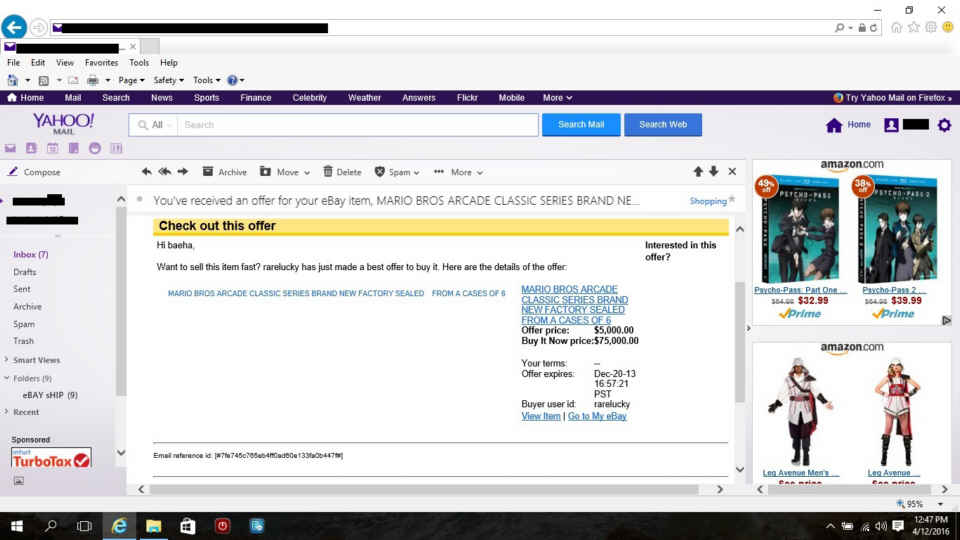Click Finance in the Yahoo navigation bar
Viewport: 960px width, 540px height.
tap(255, 98)
